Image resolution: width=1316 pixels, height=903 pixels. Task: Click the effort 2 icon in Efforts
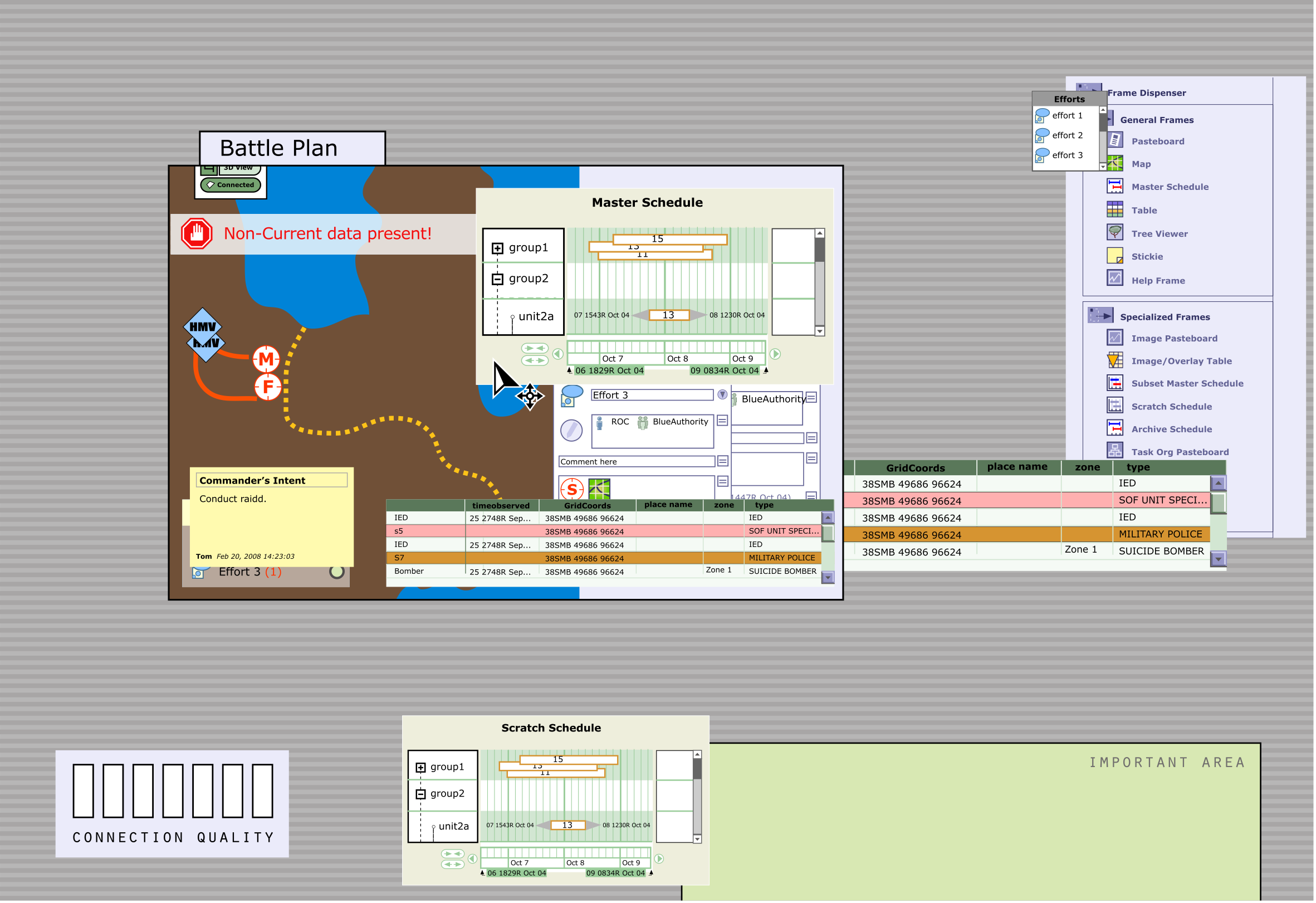pyautogui.click(x=1043, y=135)
